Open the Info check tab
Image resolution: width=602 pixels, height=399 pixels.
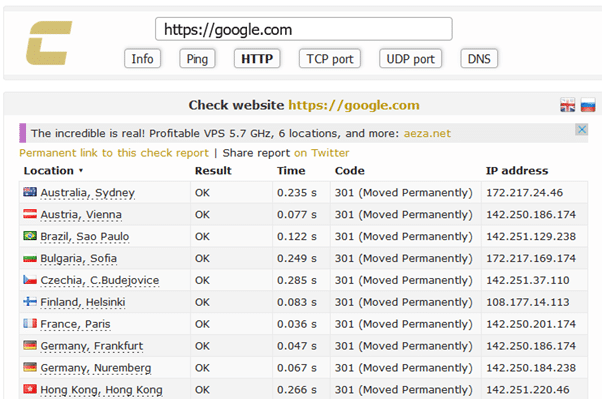click(x=142, y=59)
